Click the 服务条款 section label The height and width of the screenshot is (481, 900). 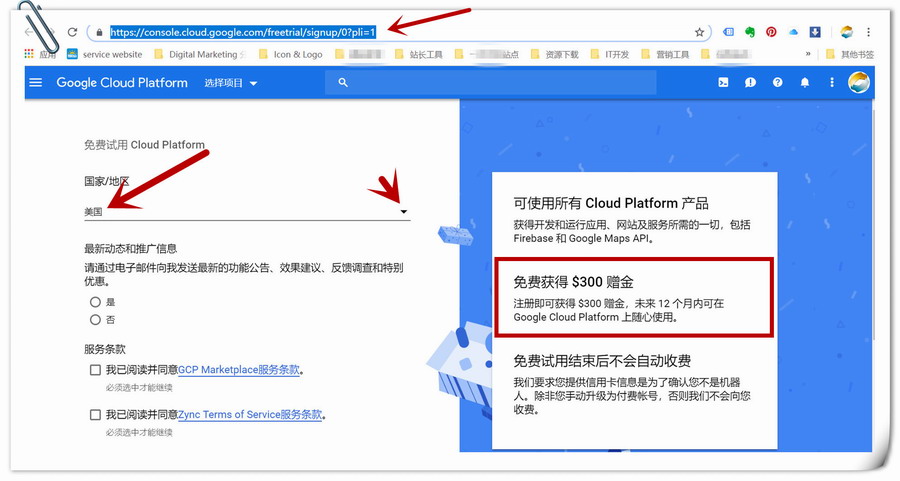104,349
